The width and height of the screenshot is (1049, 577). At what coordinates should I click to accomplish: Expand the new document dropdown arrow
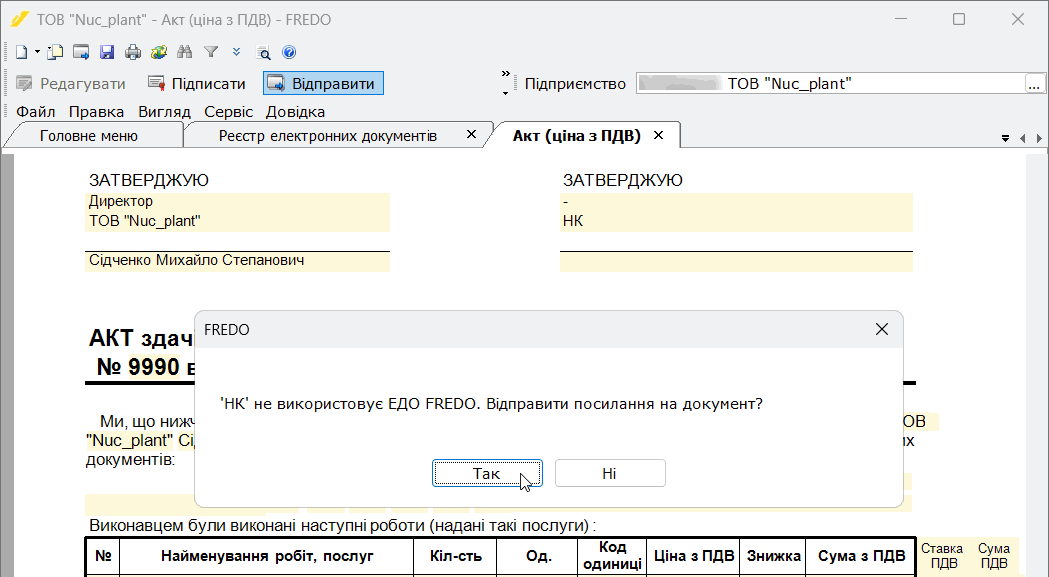(x=37, y=52)
